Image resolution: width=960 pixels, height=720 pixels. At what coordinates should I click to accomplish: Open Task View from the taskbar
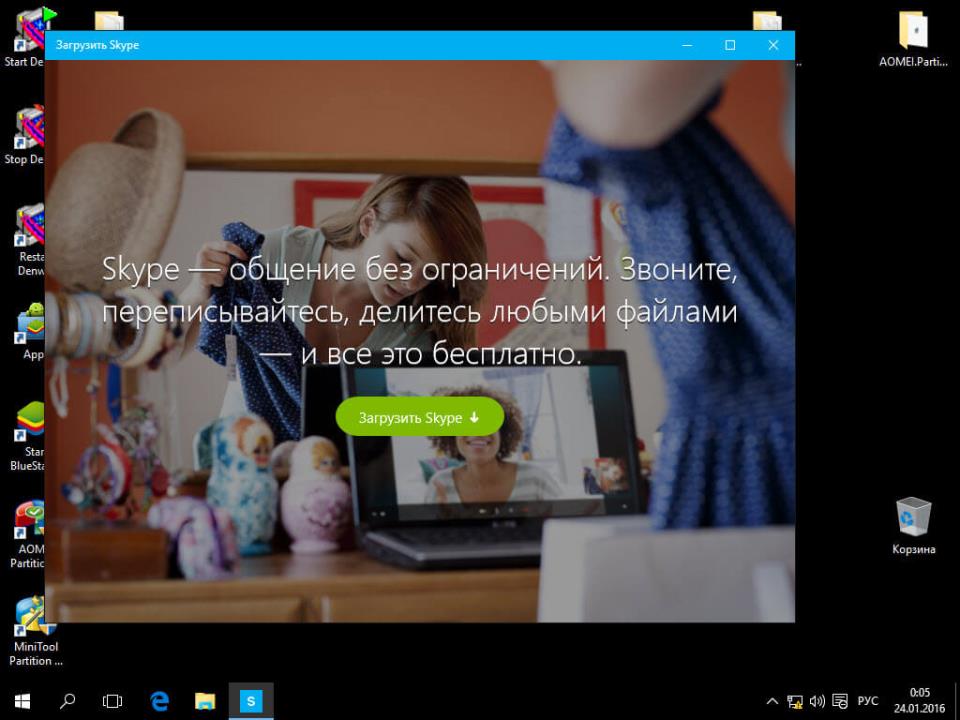tap(113, 701)
